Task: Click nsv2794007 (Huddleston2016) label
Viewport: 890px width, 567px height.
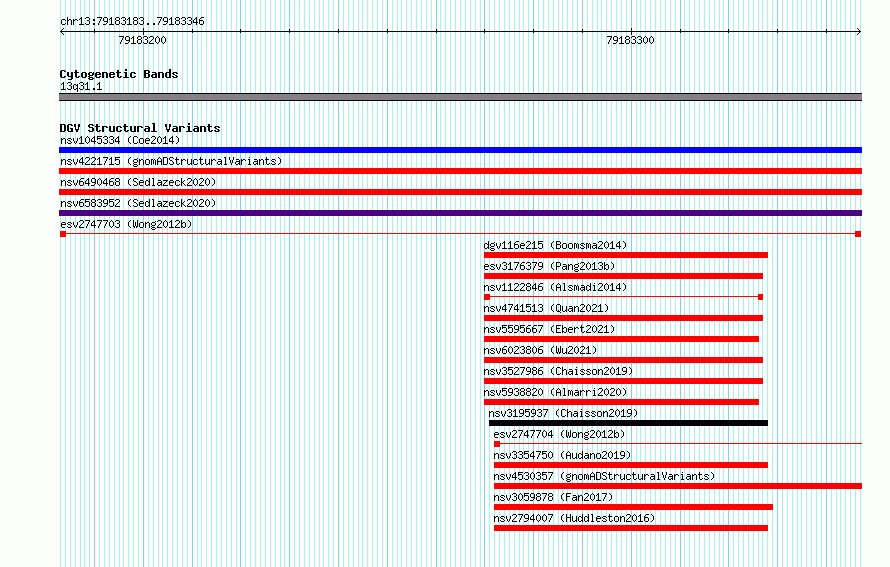Action: pos(574,518)
